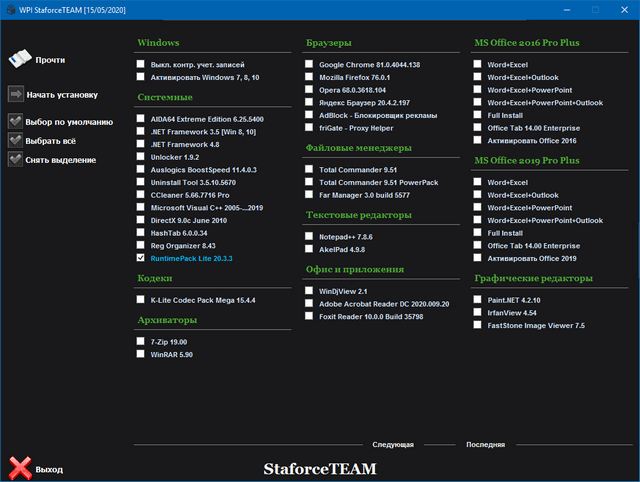The image size is (640, 482).
Task: Check Активировать Windows 7, 8, 10 box
Action: point(140,77)
